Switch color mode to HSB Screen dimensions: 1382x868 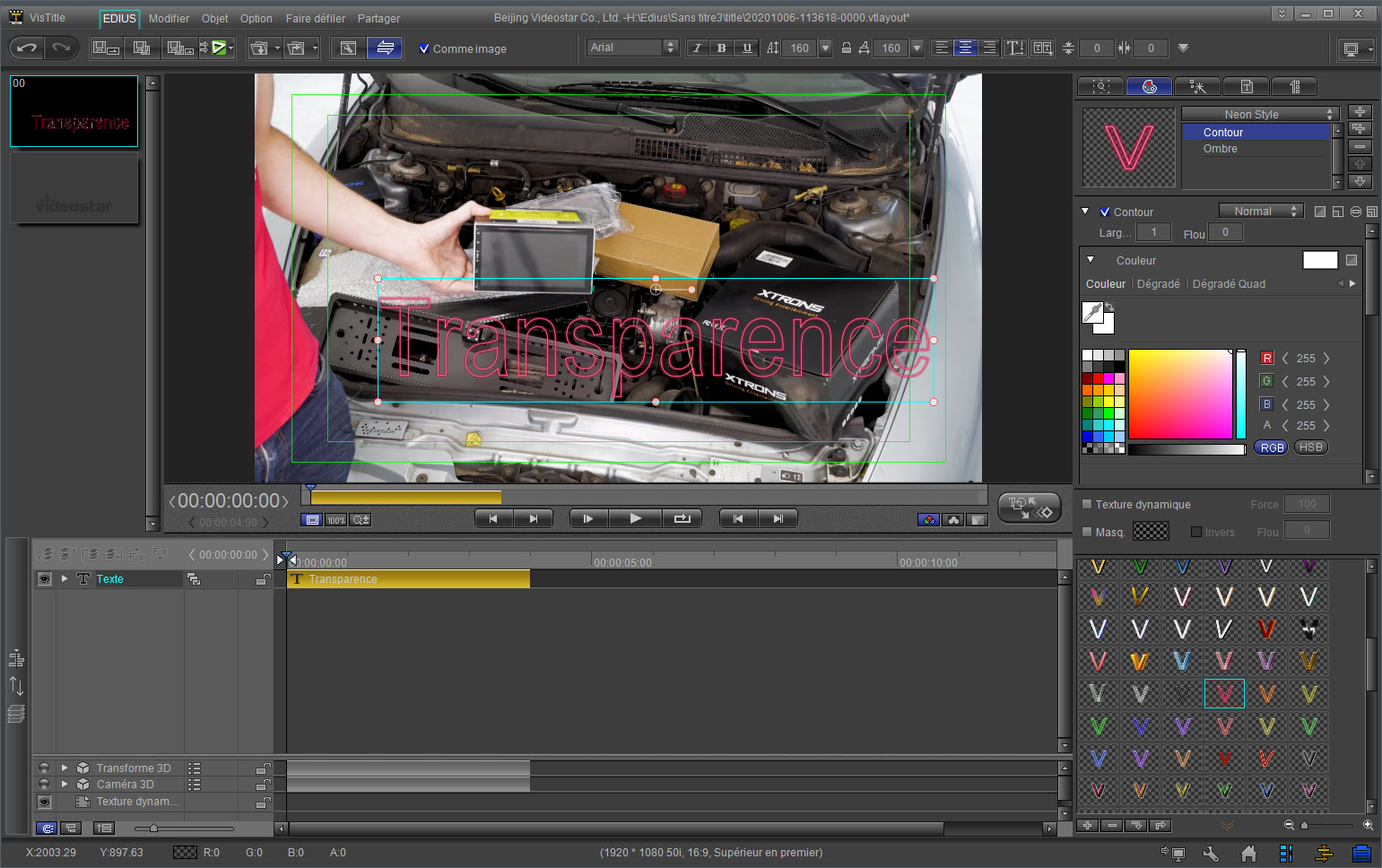(x=1310, y=447)
